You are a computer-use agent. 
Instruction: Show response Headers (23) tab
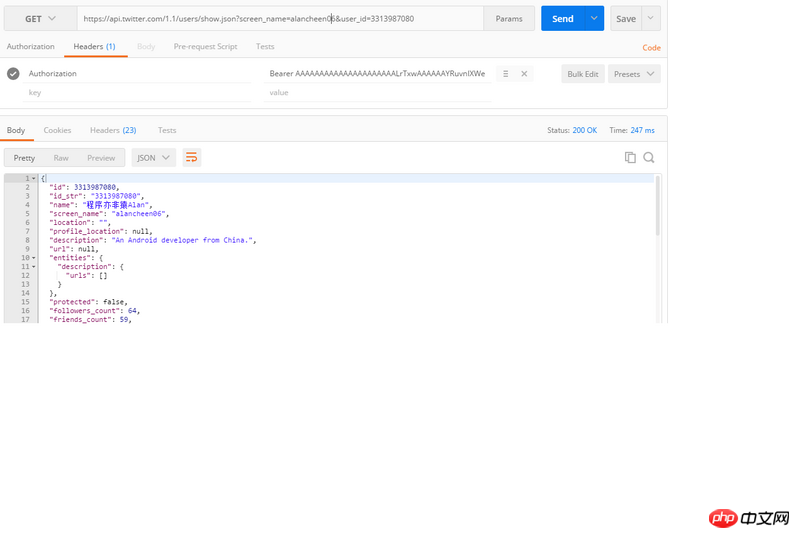pyautogui.click(x=113, y=130)
